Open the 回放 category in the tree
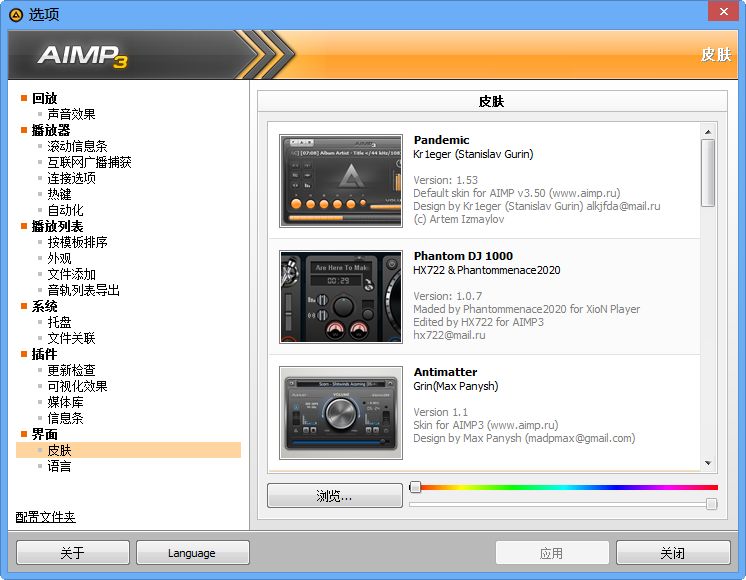The width and height of the screenshot is (746, 580). pos(44,98)
